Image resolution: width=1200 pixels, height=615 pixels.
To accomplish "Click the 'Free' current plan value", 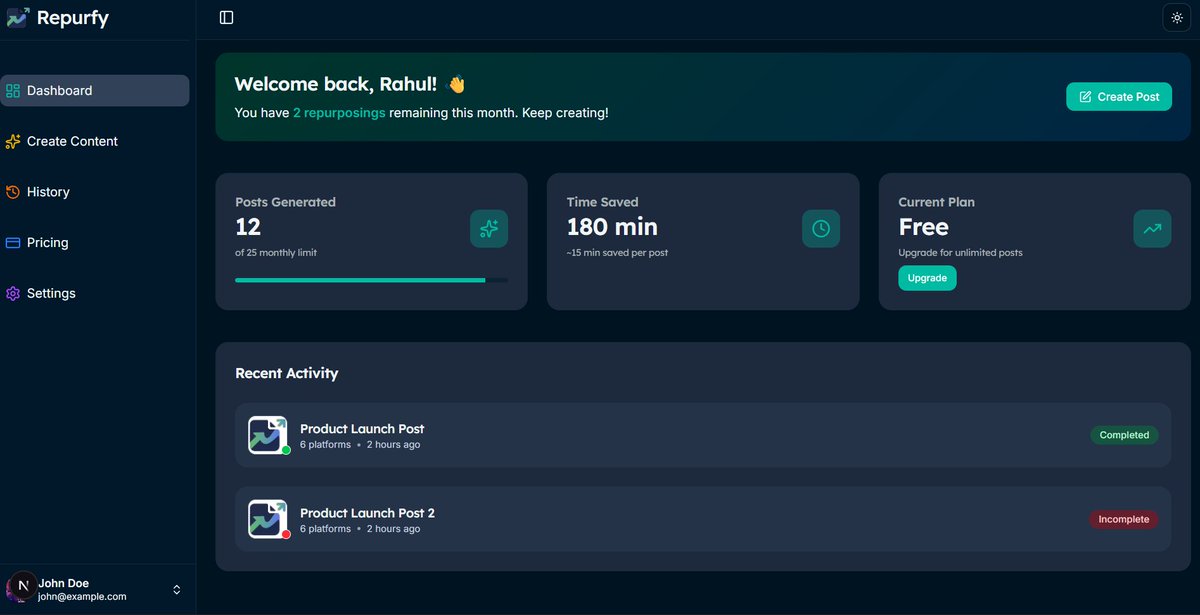I will pyautogui.click(x=923, y=227).
